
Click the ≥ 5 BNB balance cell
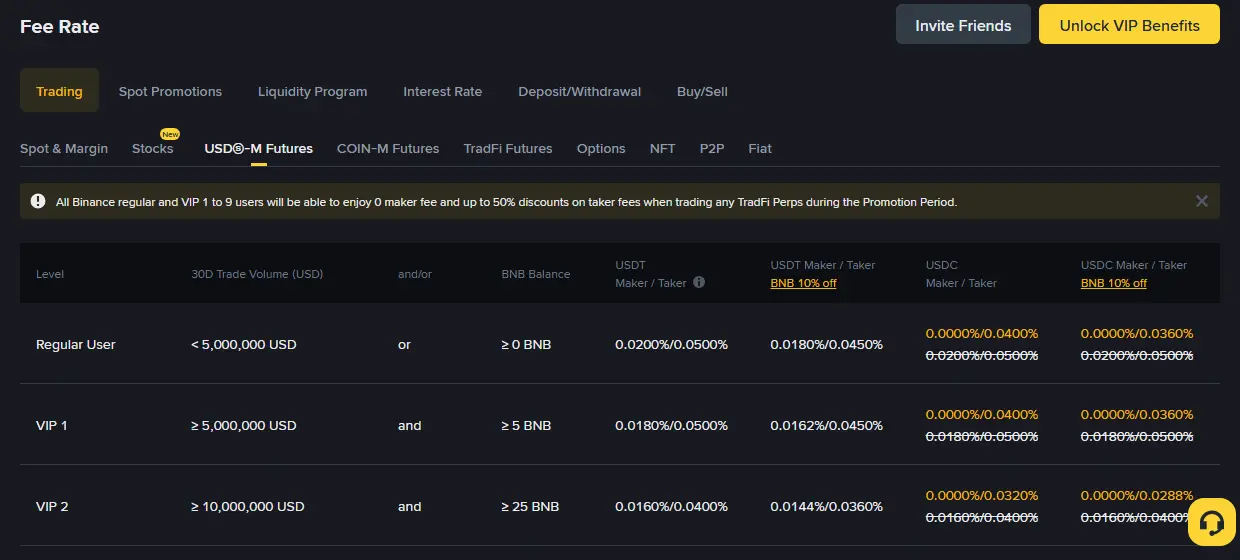(x=526, y=425)
